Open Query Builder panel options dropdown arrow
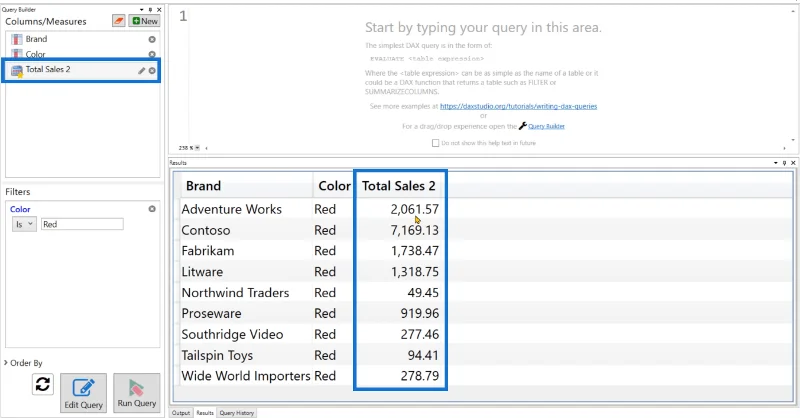Image resolution: width=800 pixels, height=418 pixels. (x=142, y=10)
